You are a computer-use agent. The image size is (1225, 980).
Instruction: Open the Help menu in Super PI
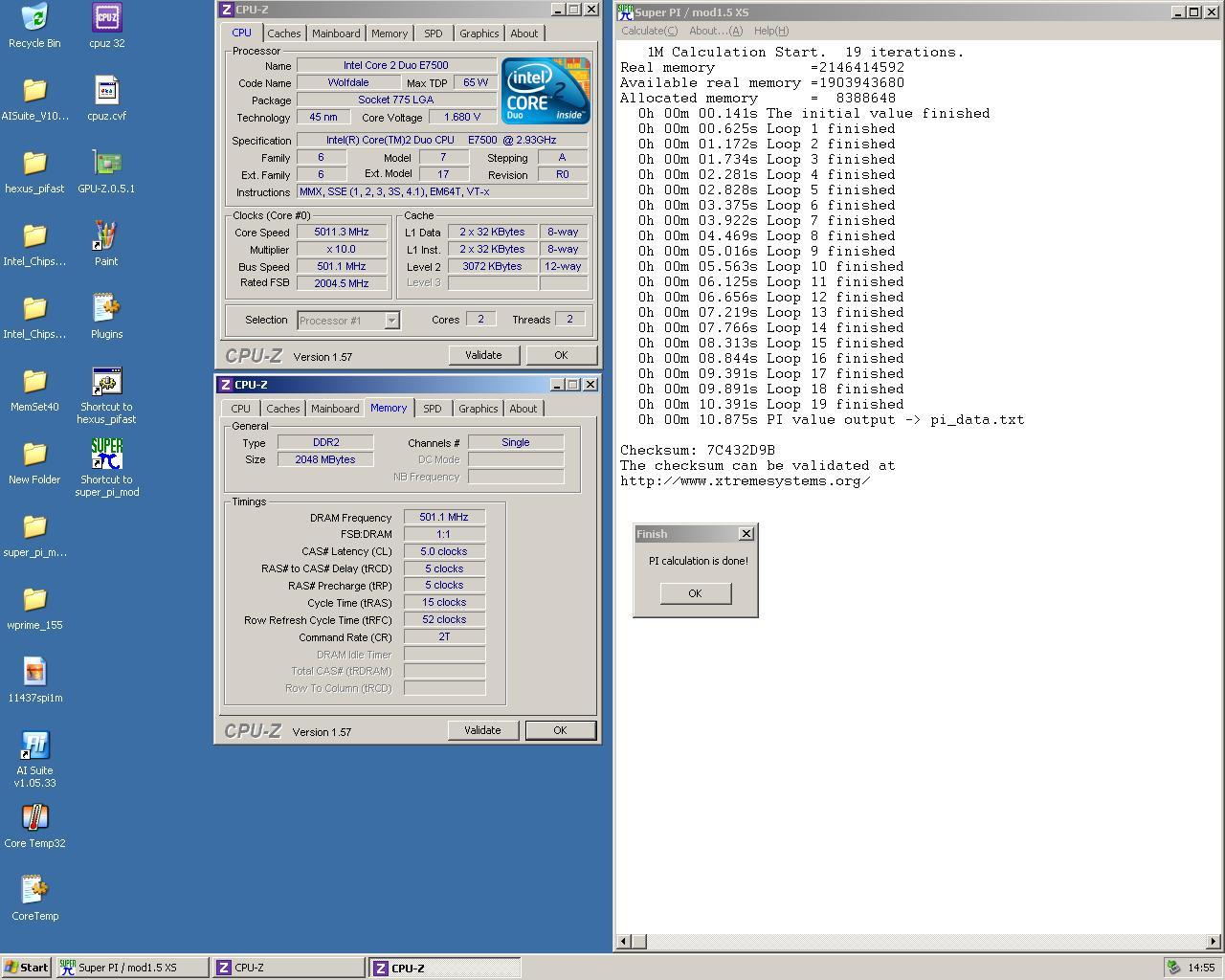coord(771,31)
